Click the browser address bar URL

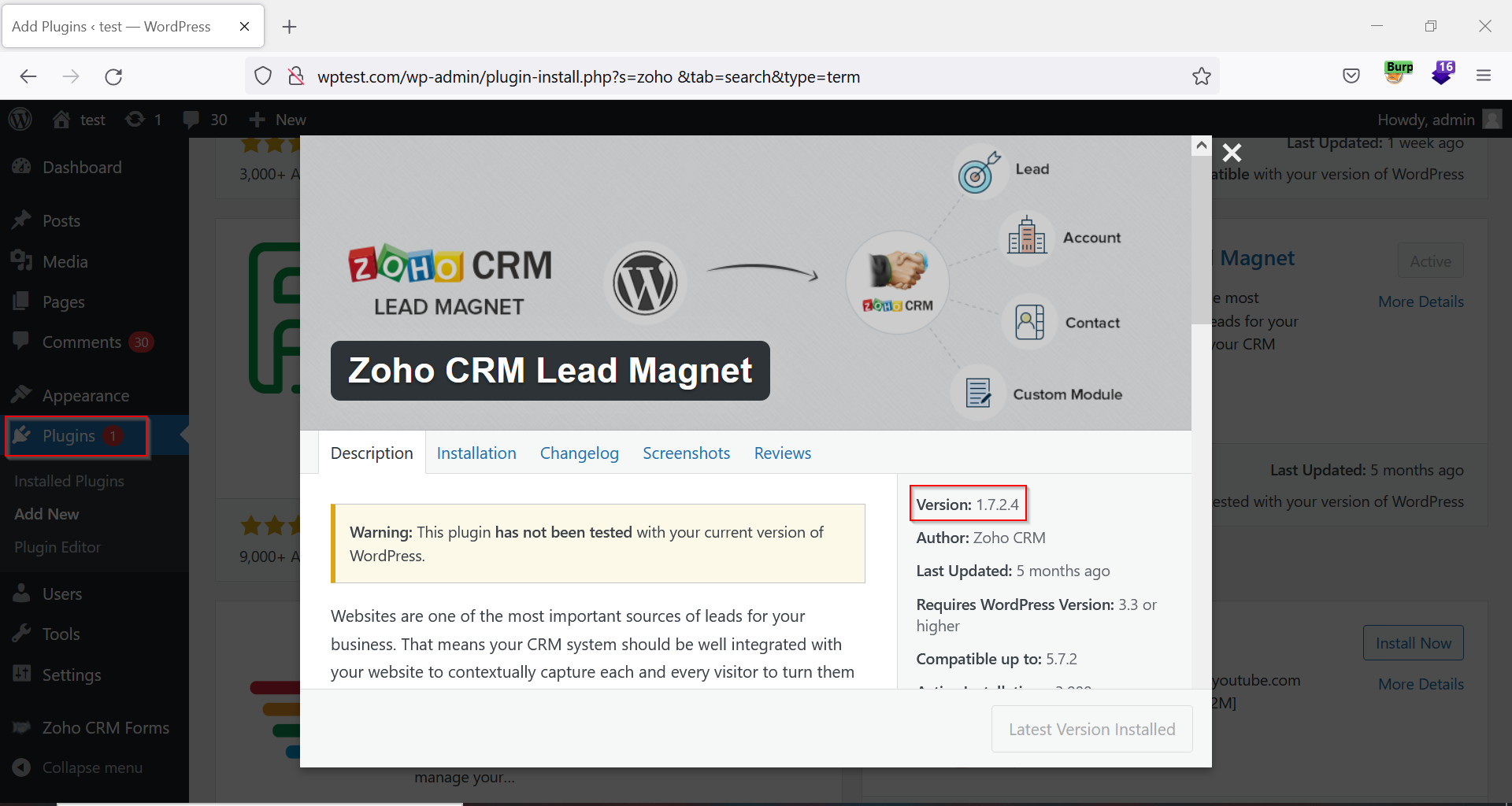click(588, 77)
